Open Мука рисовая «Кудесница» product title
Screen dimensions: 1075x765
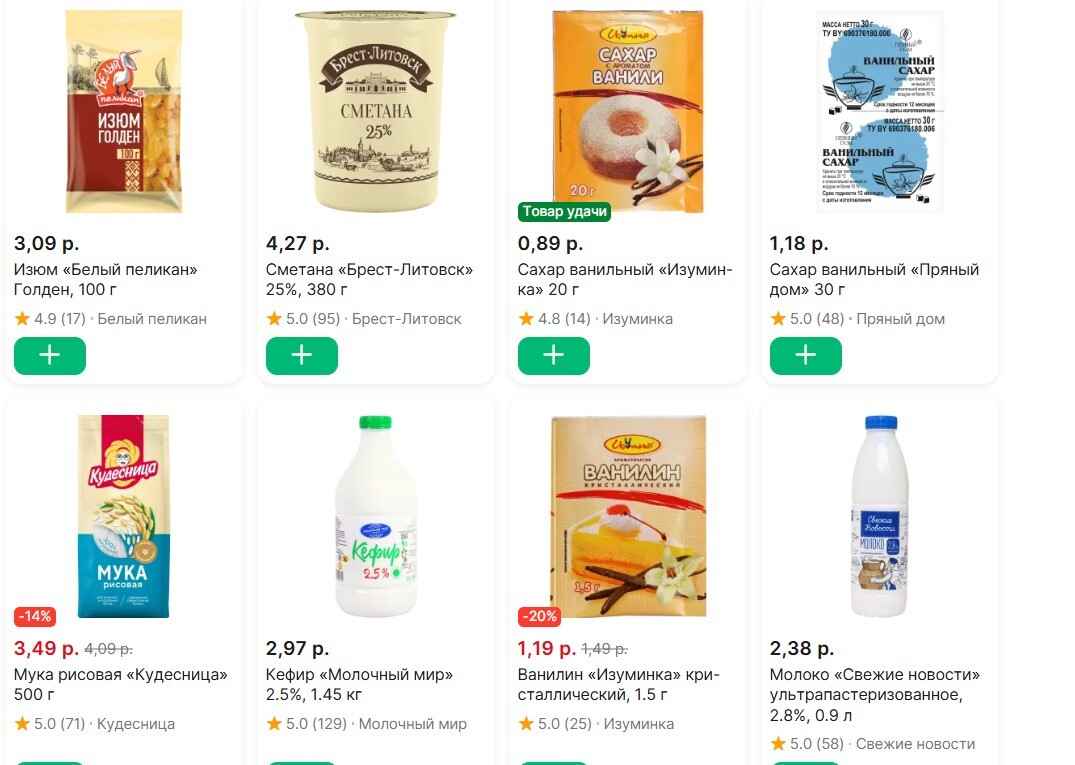coord(120,684)
